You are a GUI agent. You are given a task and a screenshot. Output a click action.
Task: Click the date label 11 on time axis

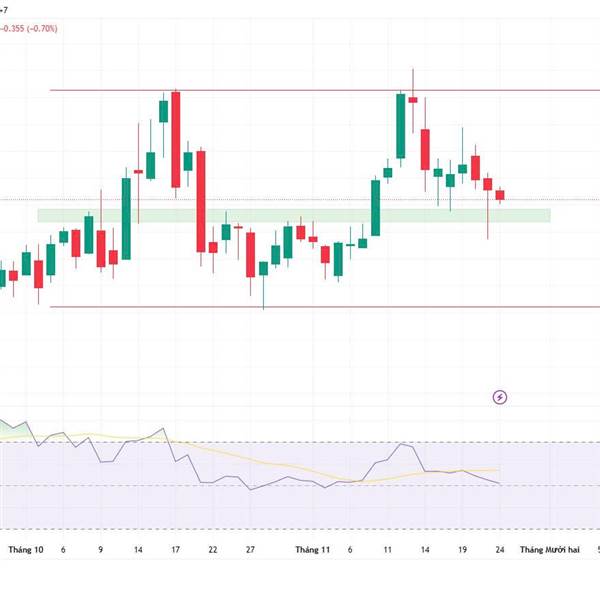click(388, 550)
